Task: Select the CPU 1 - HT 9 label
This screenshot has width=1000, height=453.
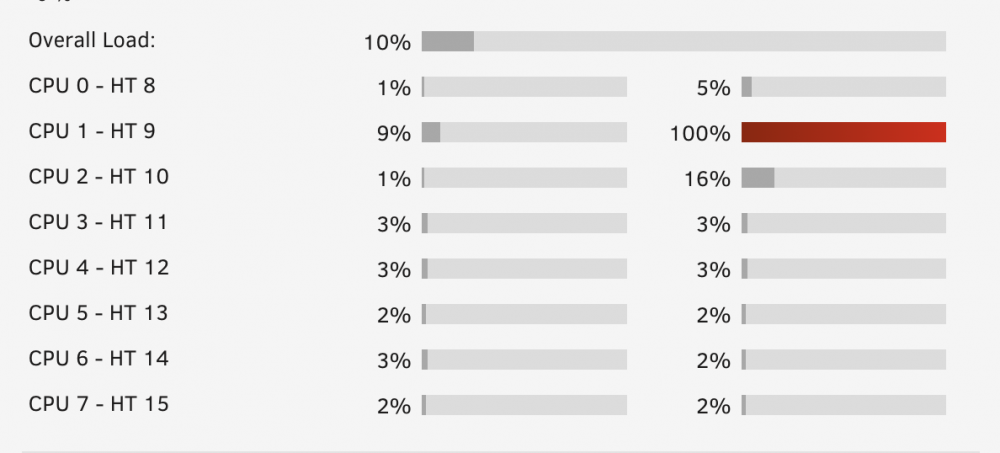Action: (92, 131)
